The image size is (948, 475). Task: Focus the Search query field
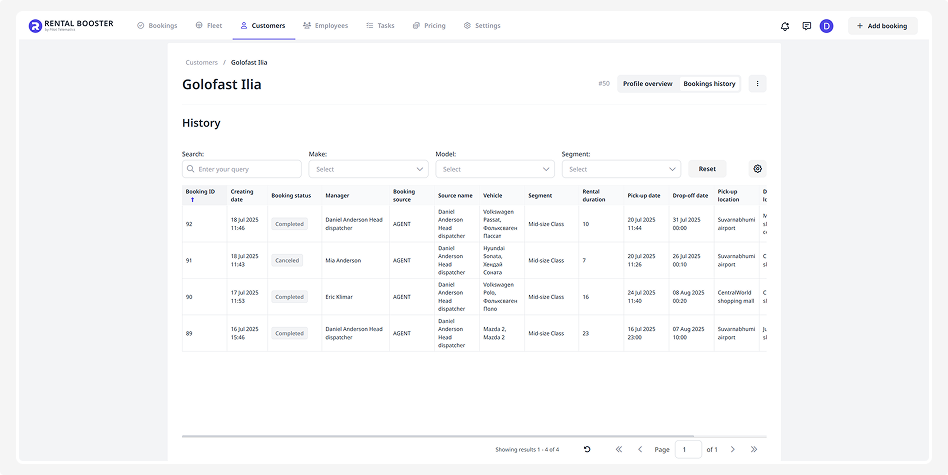242,170
